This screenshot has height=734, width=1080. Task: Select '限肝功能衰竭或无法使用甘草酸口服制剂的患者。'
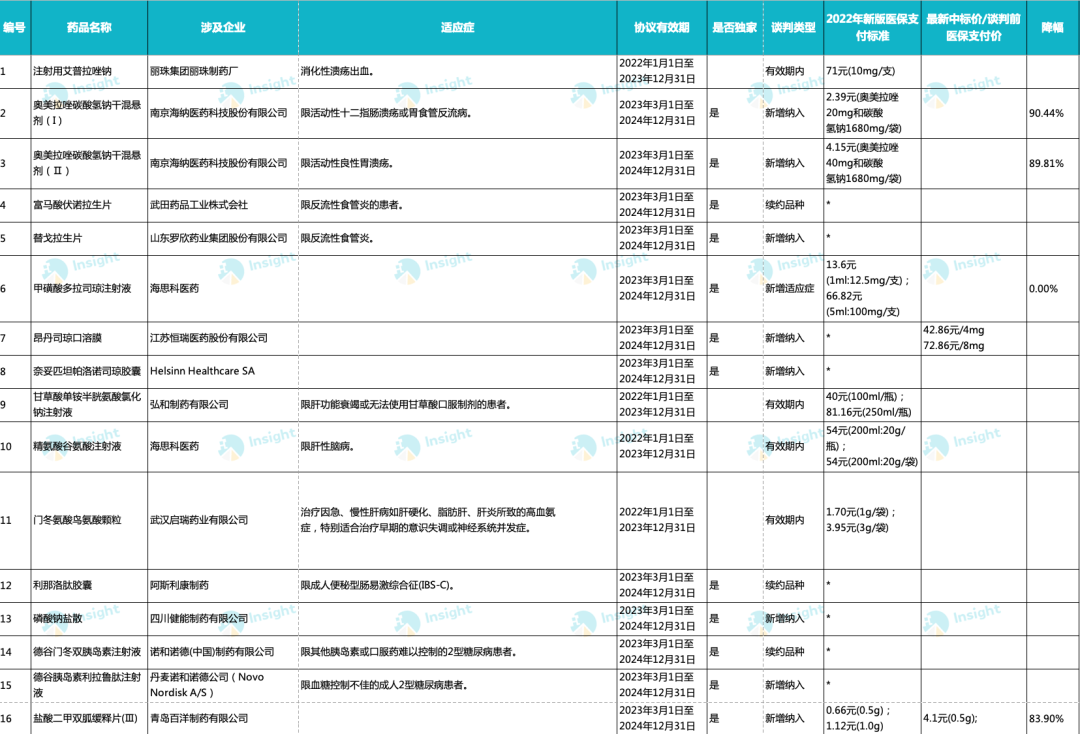tap(406, 404)
